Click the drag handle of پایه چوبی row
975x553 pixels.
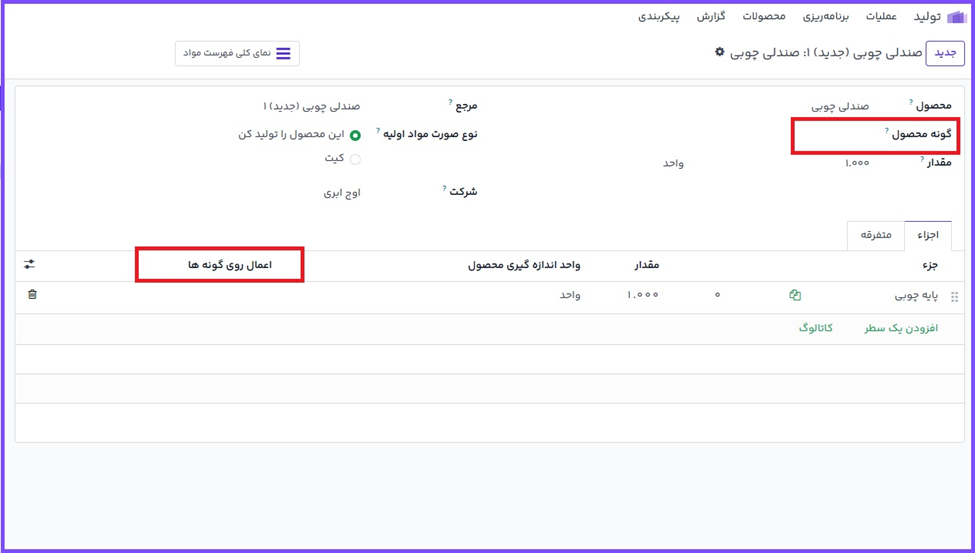point(954,296)
